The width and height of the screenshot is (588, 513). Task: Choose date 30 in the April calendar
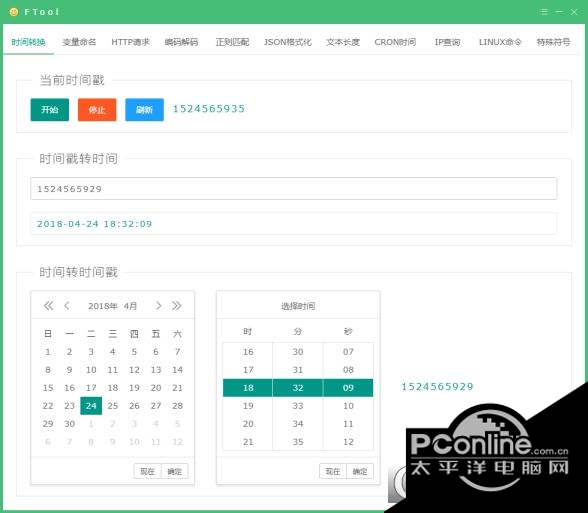(x=69, y=424)
